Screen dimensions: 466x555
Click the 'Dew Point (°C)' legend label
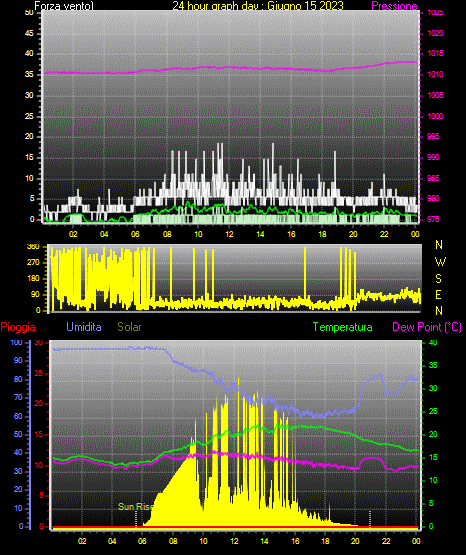(427, 327)
